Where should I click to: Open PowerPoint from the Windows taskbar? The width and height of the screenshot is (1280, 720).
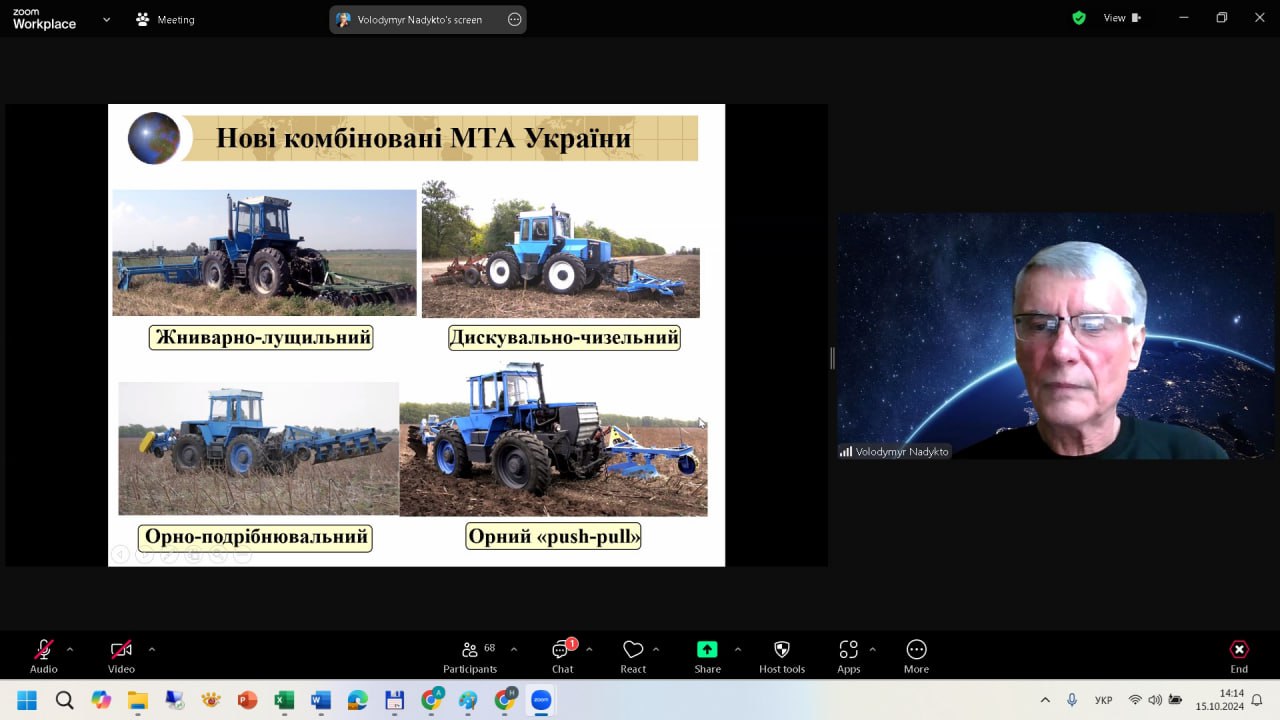(247, 700)
